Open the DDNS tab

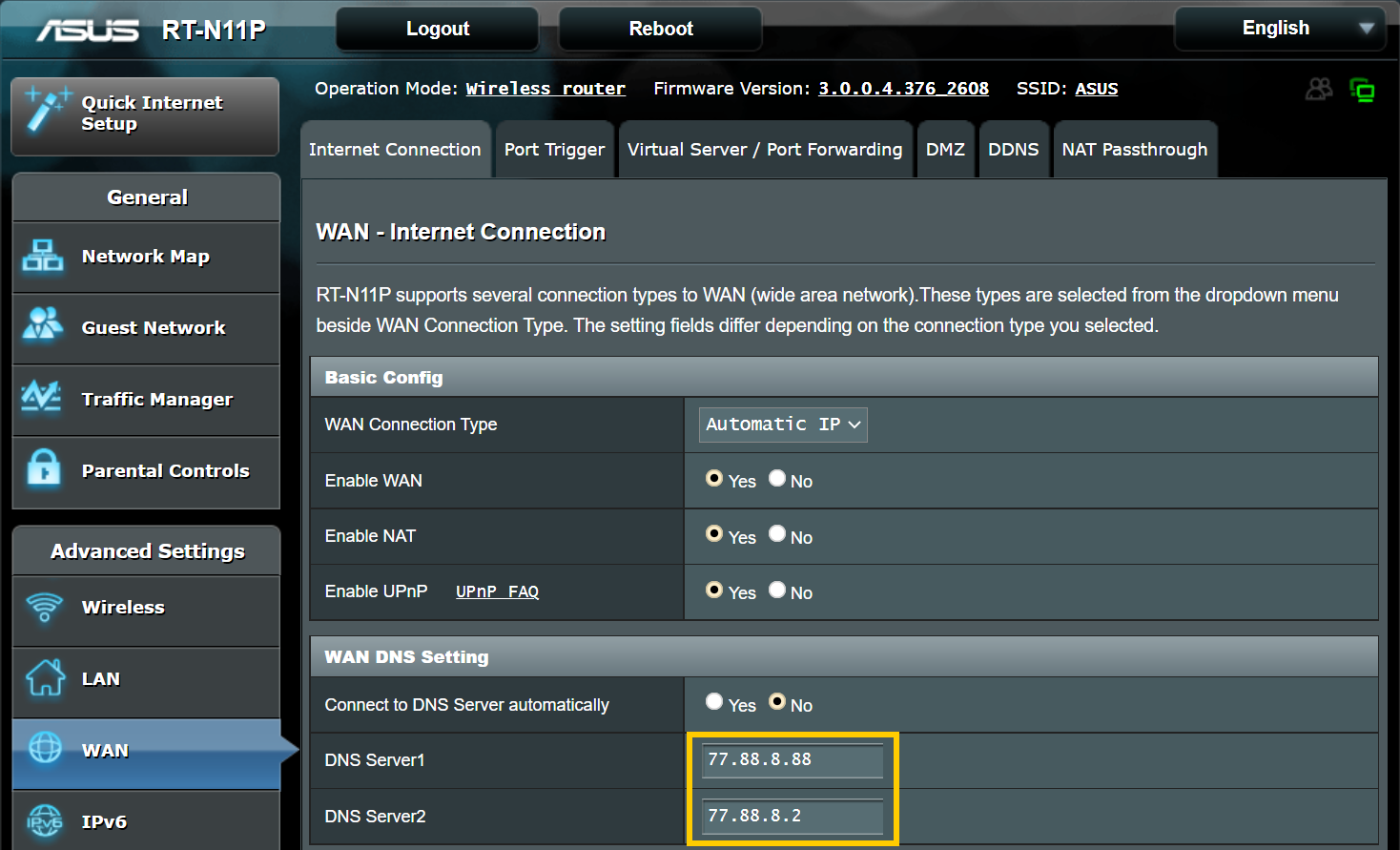point(1013,150)
